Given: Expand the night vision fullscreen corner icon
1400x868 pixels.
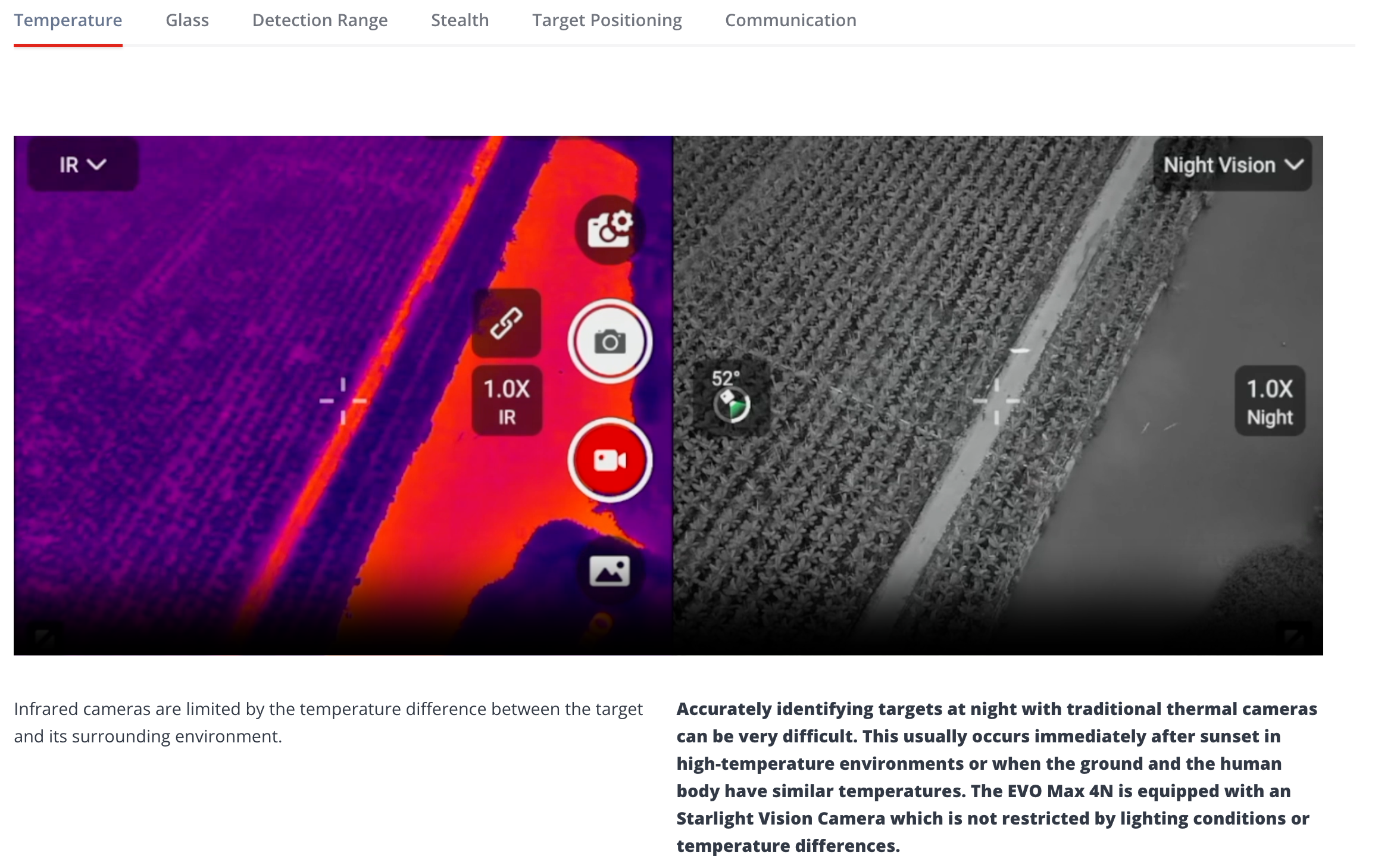Looking at the screenshot, I should pos(1293,636).
